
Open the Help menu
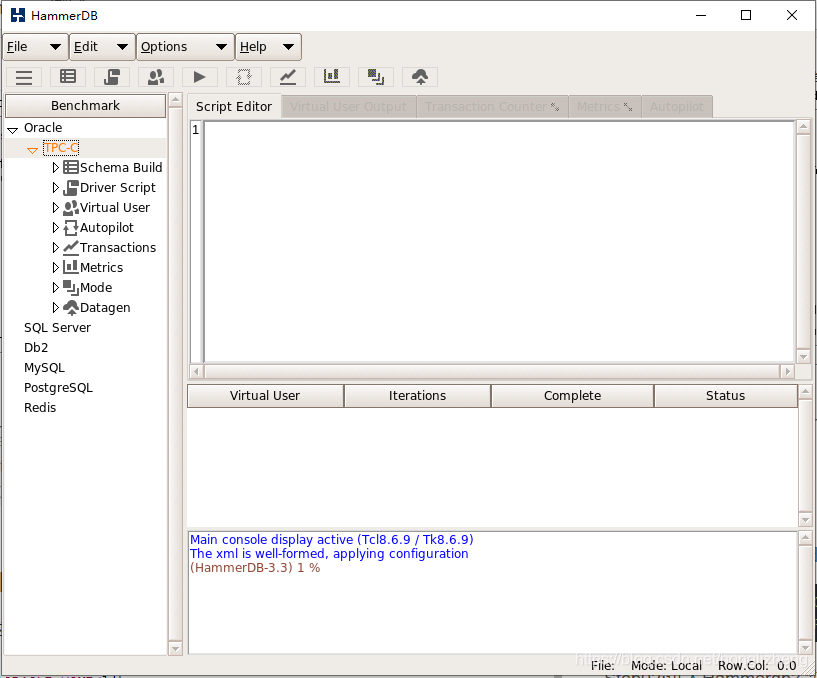(268, 47)
